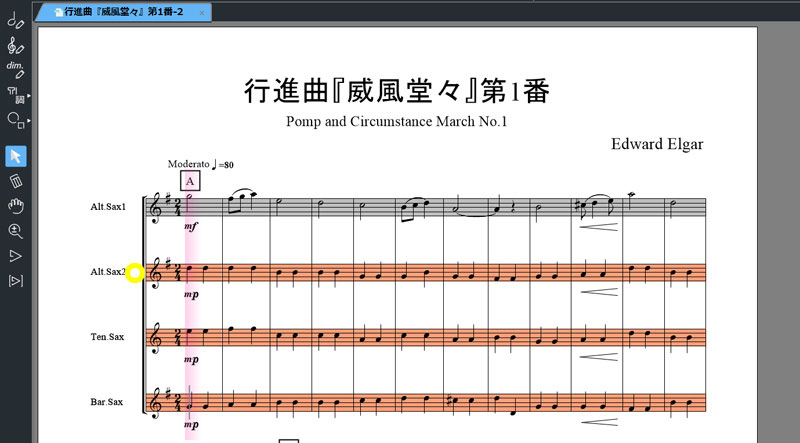Viewport: 800px width, 443px height.
Task: Pick the hand pan tool
Action: pyautogui.click(x=16, y=206)
